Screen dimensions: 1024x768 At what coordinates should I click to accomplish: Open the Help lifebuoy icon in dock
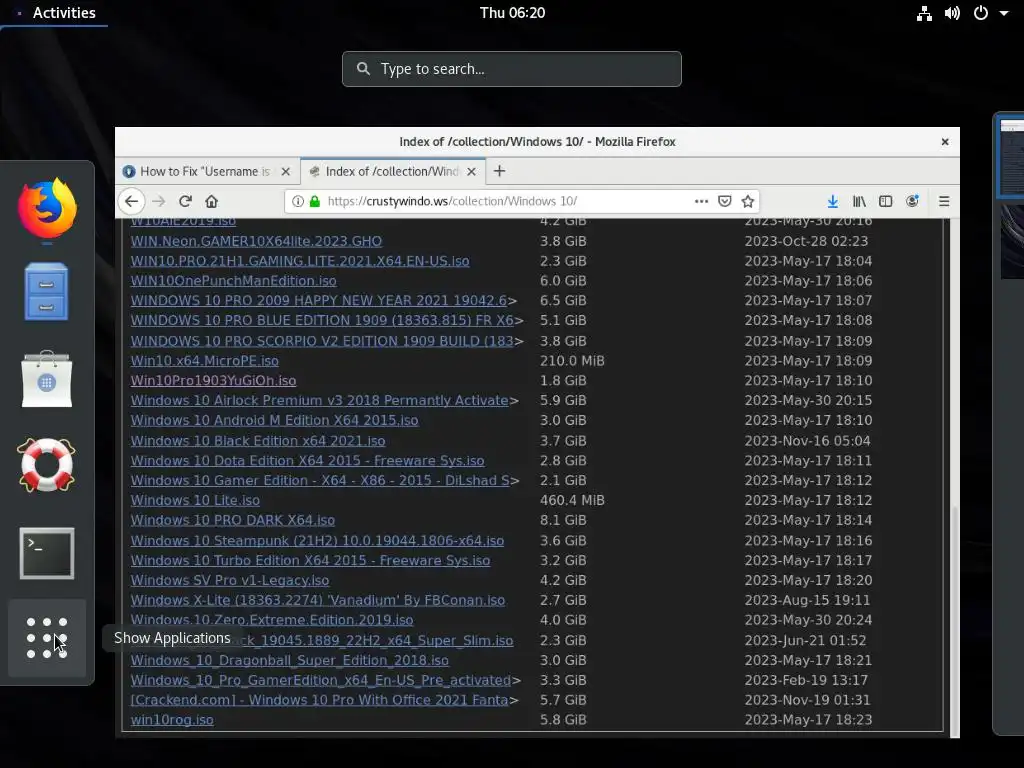point(46,465)
